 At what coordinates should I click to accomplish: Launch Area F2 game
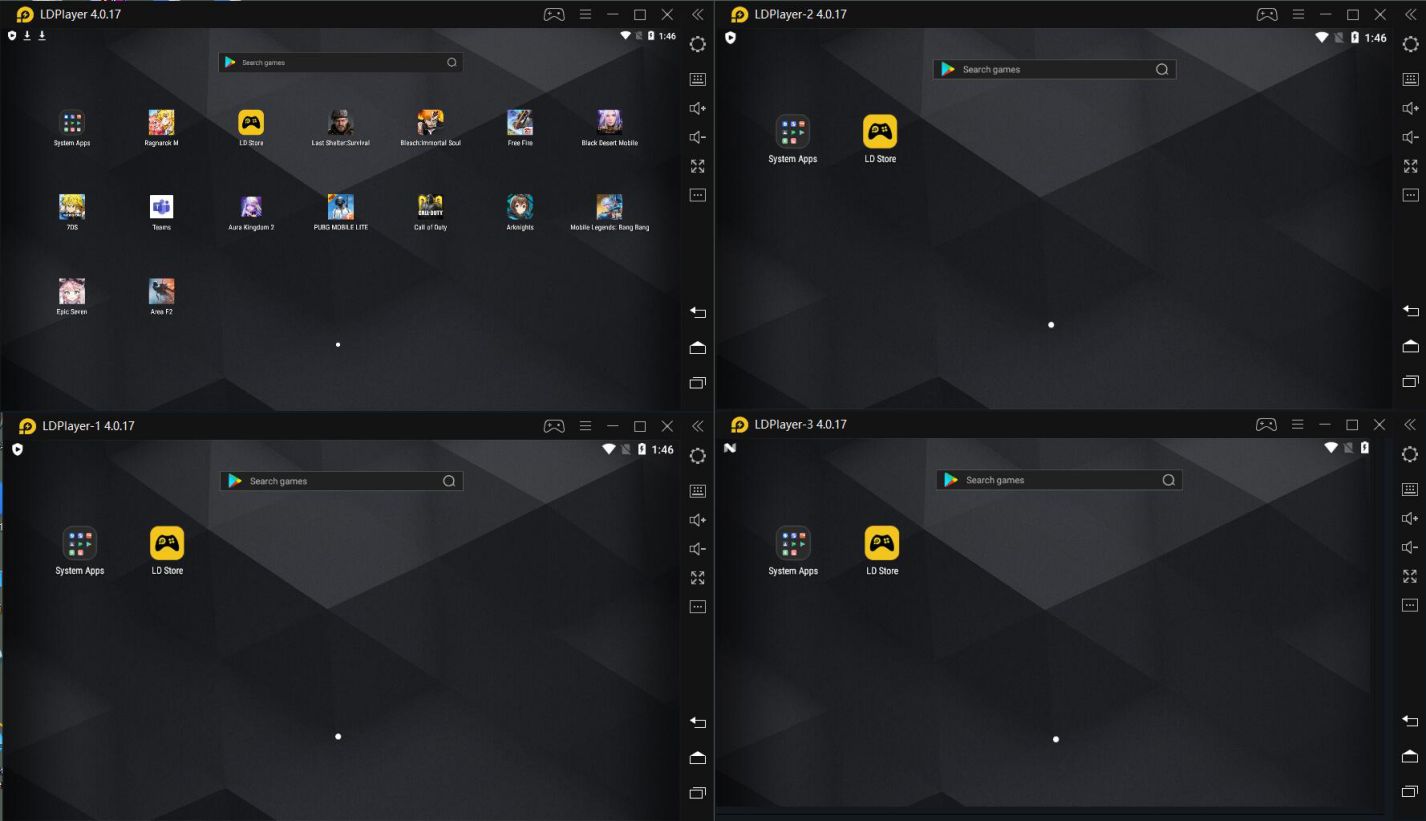pos(161,291)
